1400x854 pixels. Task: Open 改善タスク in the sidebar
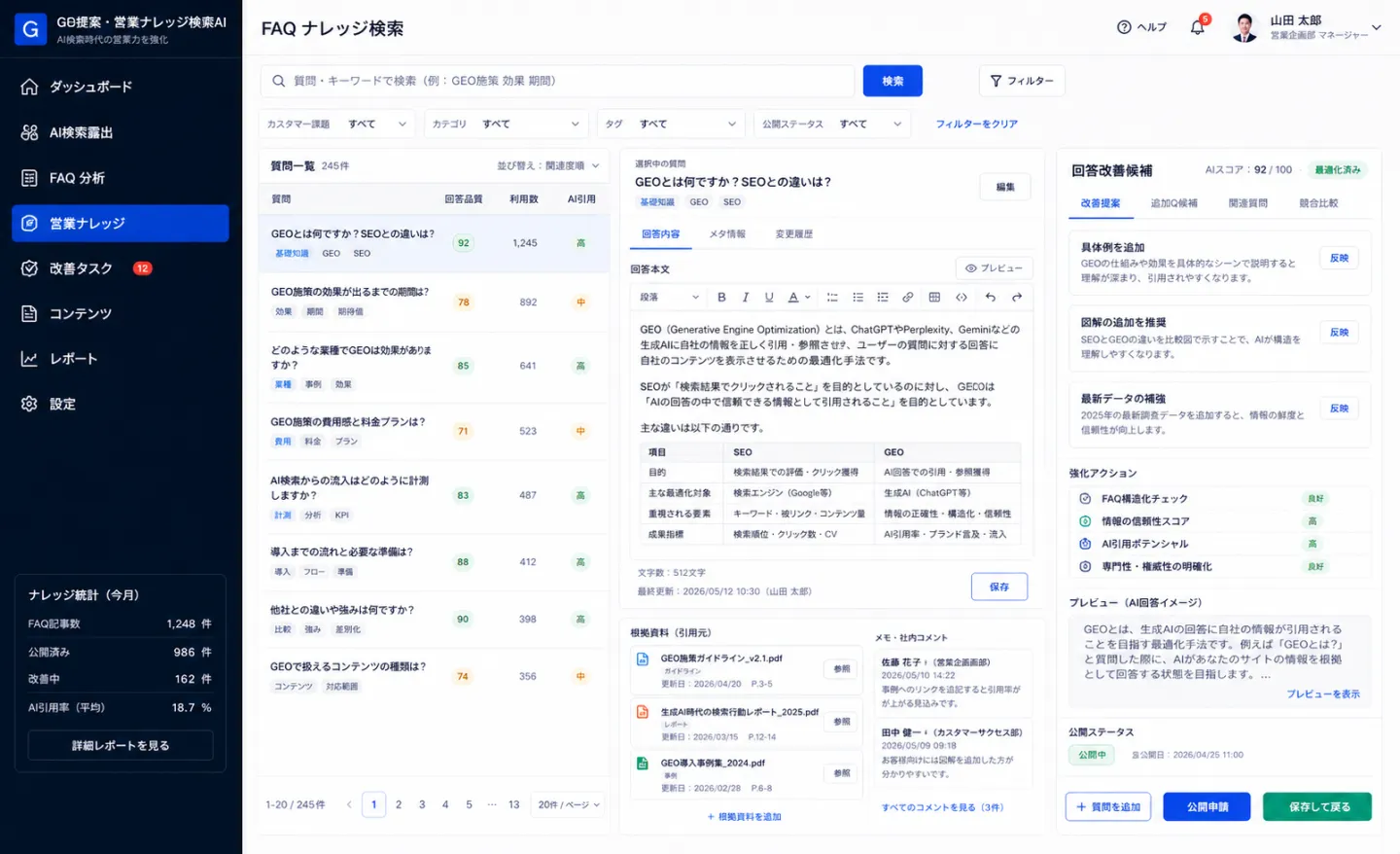tap(121, 268)
